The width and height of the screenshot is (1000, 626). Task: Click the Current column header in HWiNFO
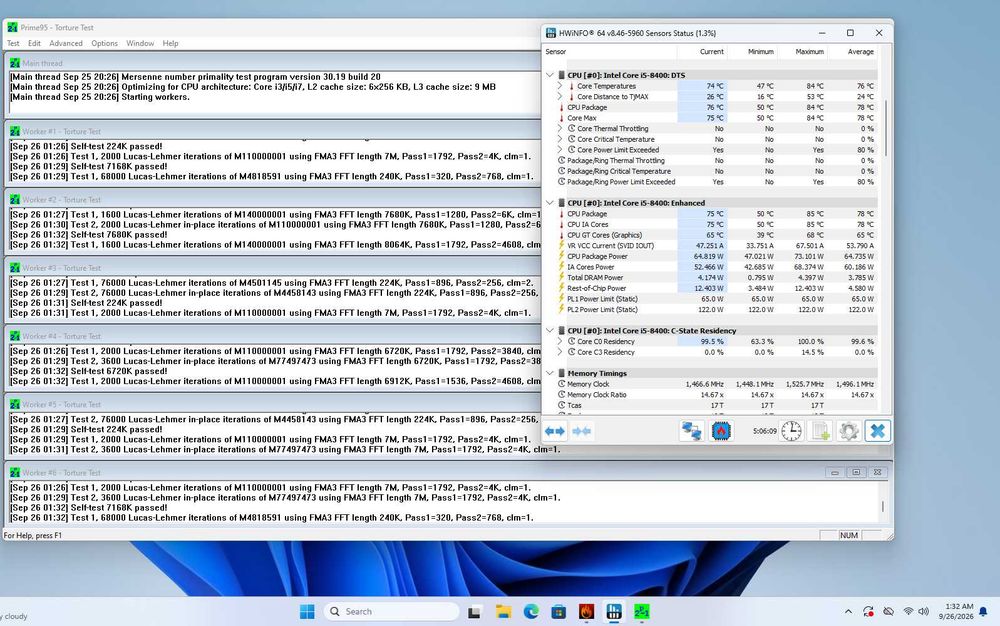coord(702,52)
